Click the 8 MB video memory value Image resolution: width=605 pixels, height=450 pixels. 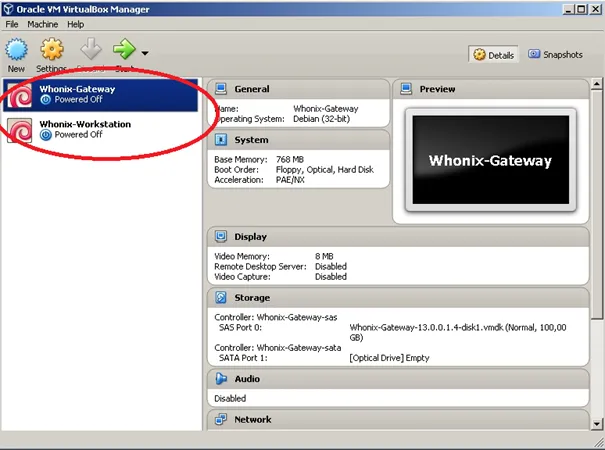click(324, 256)
